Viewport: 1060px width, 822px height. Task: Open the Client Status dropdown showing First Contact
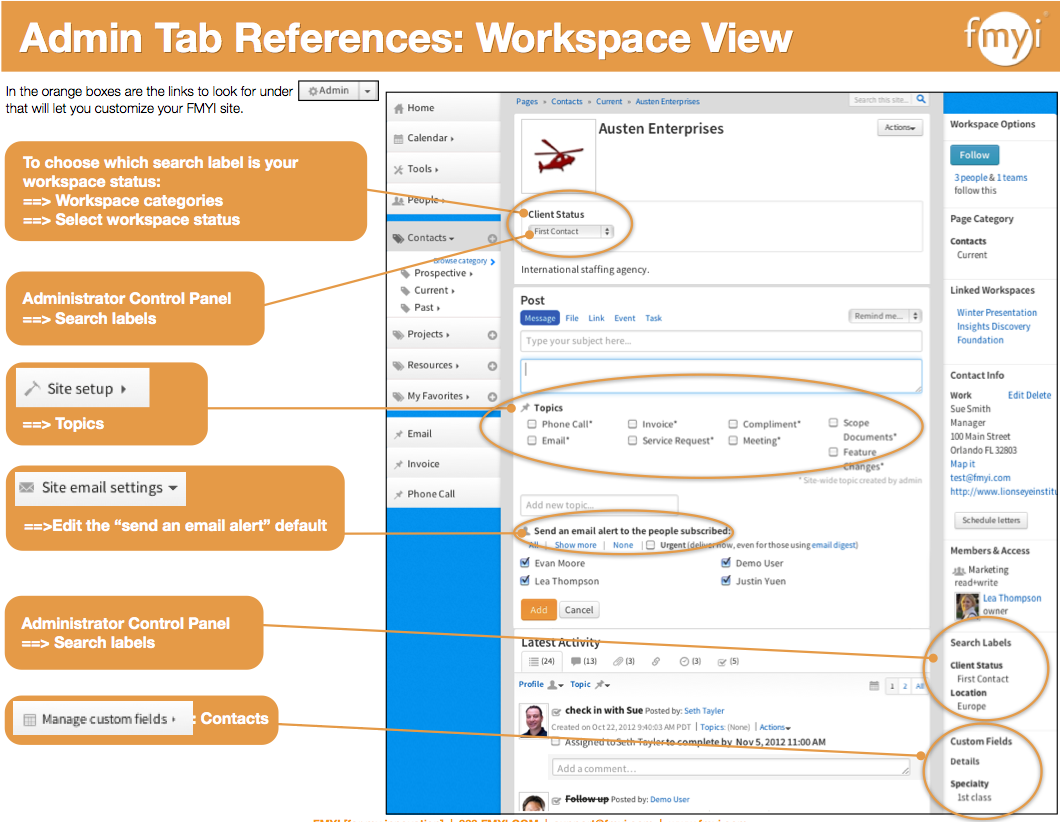(x=569, y=230)
